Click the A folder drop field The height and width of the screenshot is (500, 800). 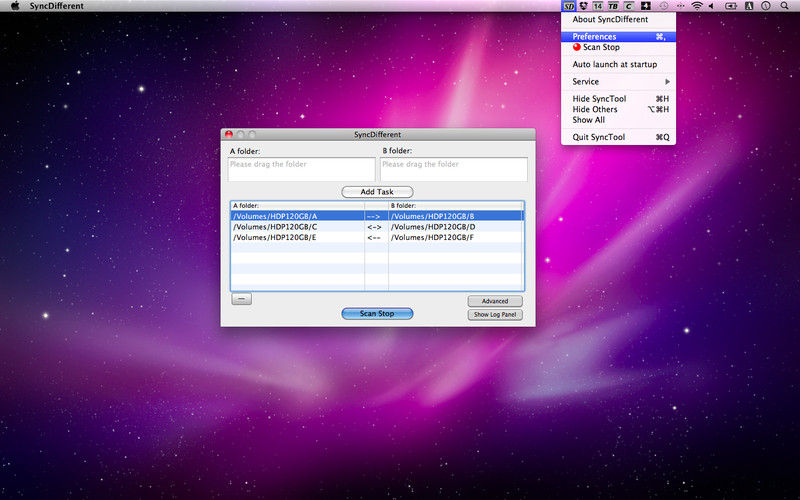(x=301, y=169)
